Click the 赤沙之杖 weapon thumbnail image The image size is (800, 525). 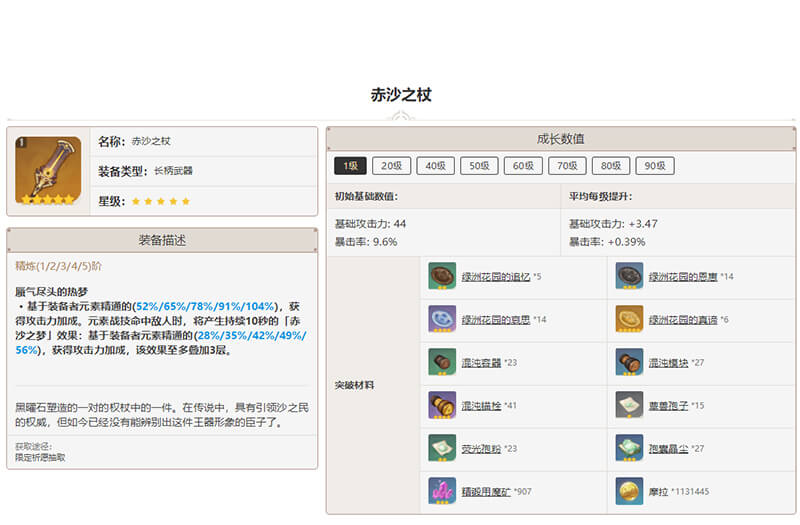point(48,170)
